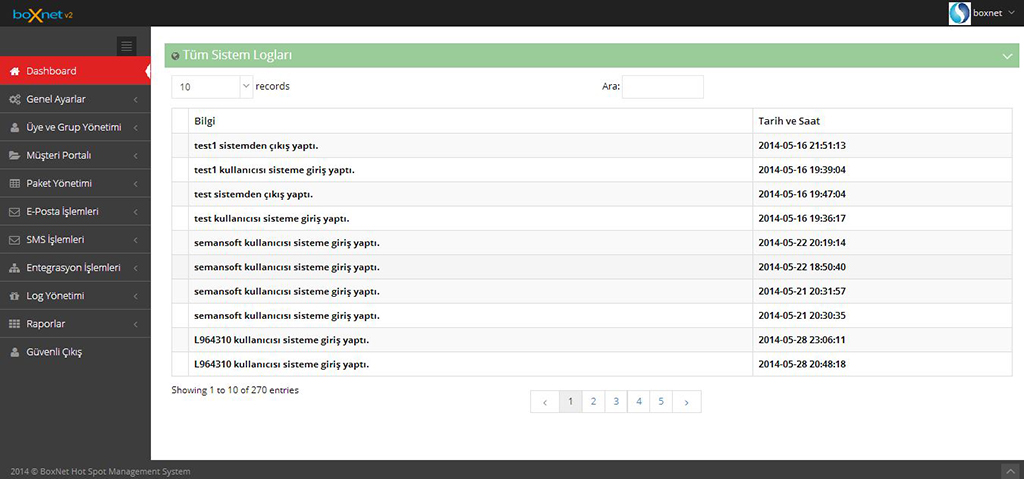Collapse the Tüm Sistem Logları panel chevron
The width and height of the screenshot is (1024, 479).
click(1007, 56)
